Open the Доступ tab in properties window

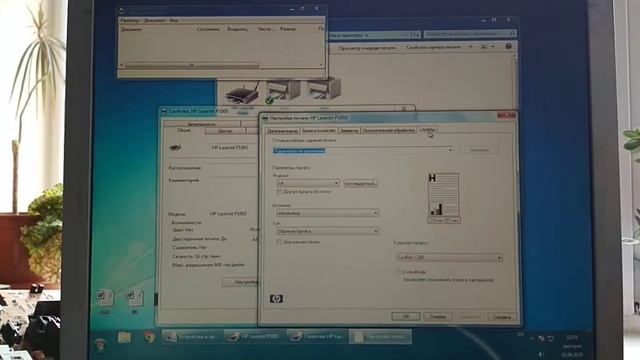pos(225,131)
